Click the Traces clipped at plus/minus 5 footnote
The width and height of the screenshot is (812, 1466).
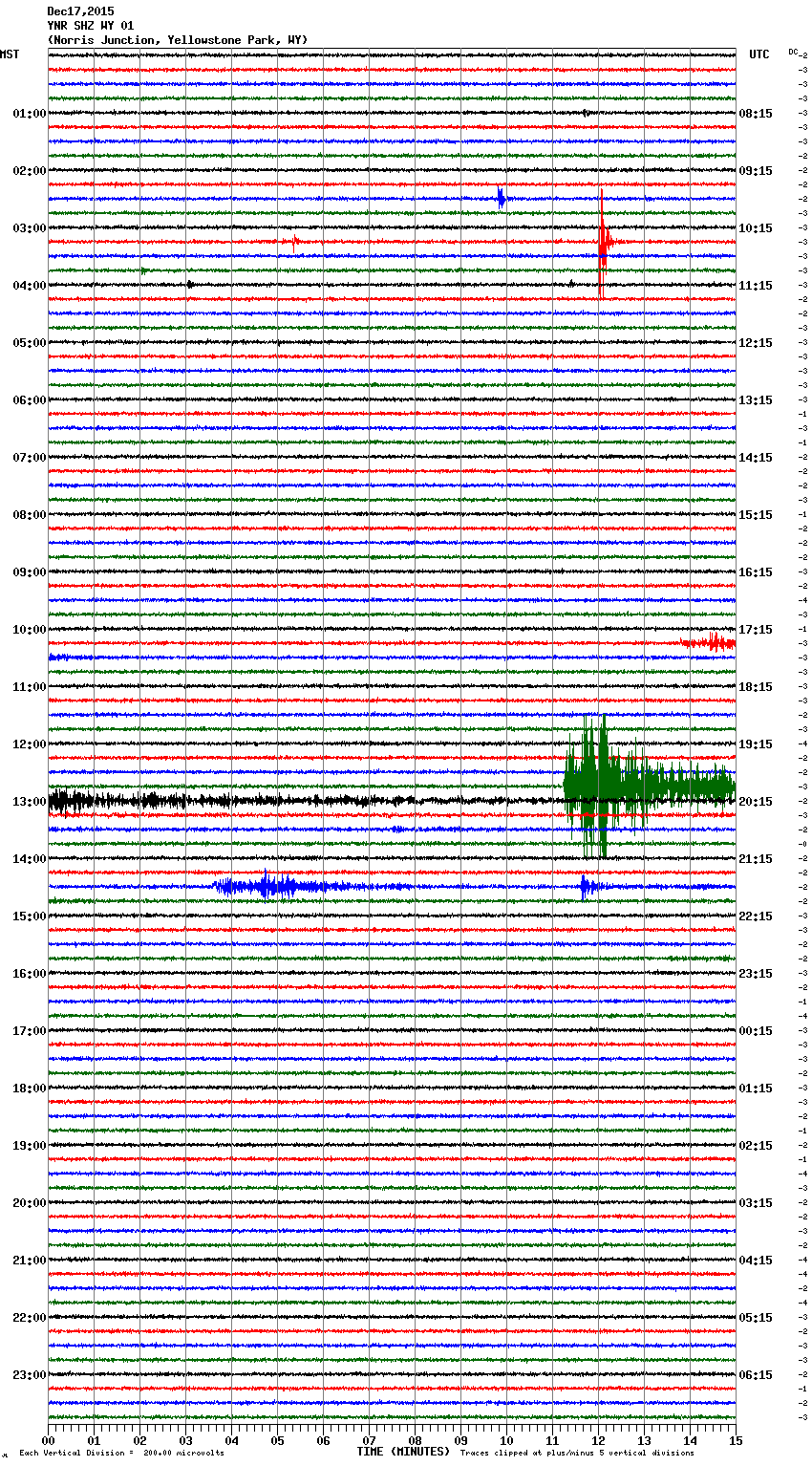tap(577, 1454)
